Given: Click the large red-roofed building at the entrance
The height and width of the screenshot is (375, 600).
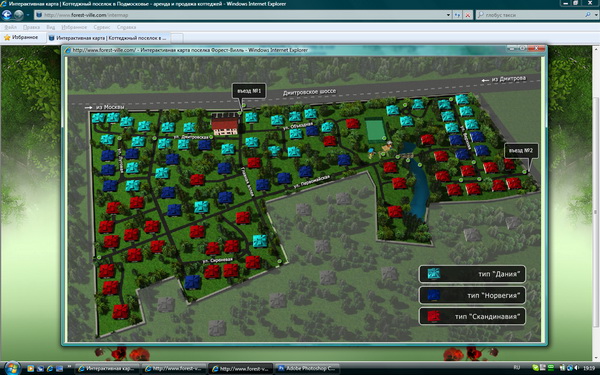Looking at the screenshot, I should point(225,124).
